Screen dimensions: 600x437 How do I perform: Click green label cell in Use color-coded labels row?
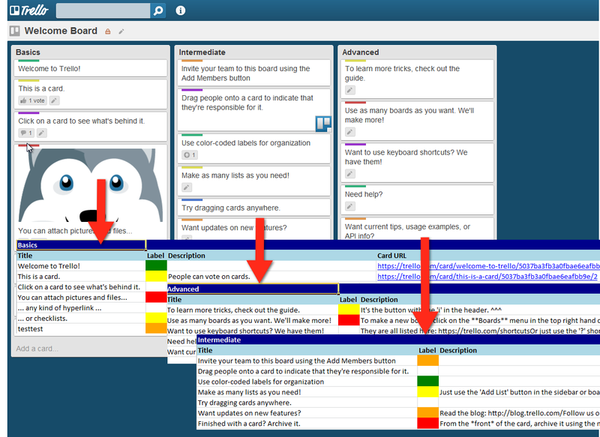click(x=428, y=382)
